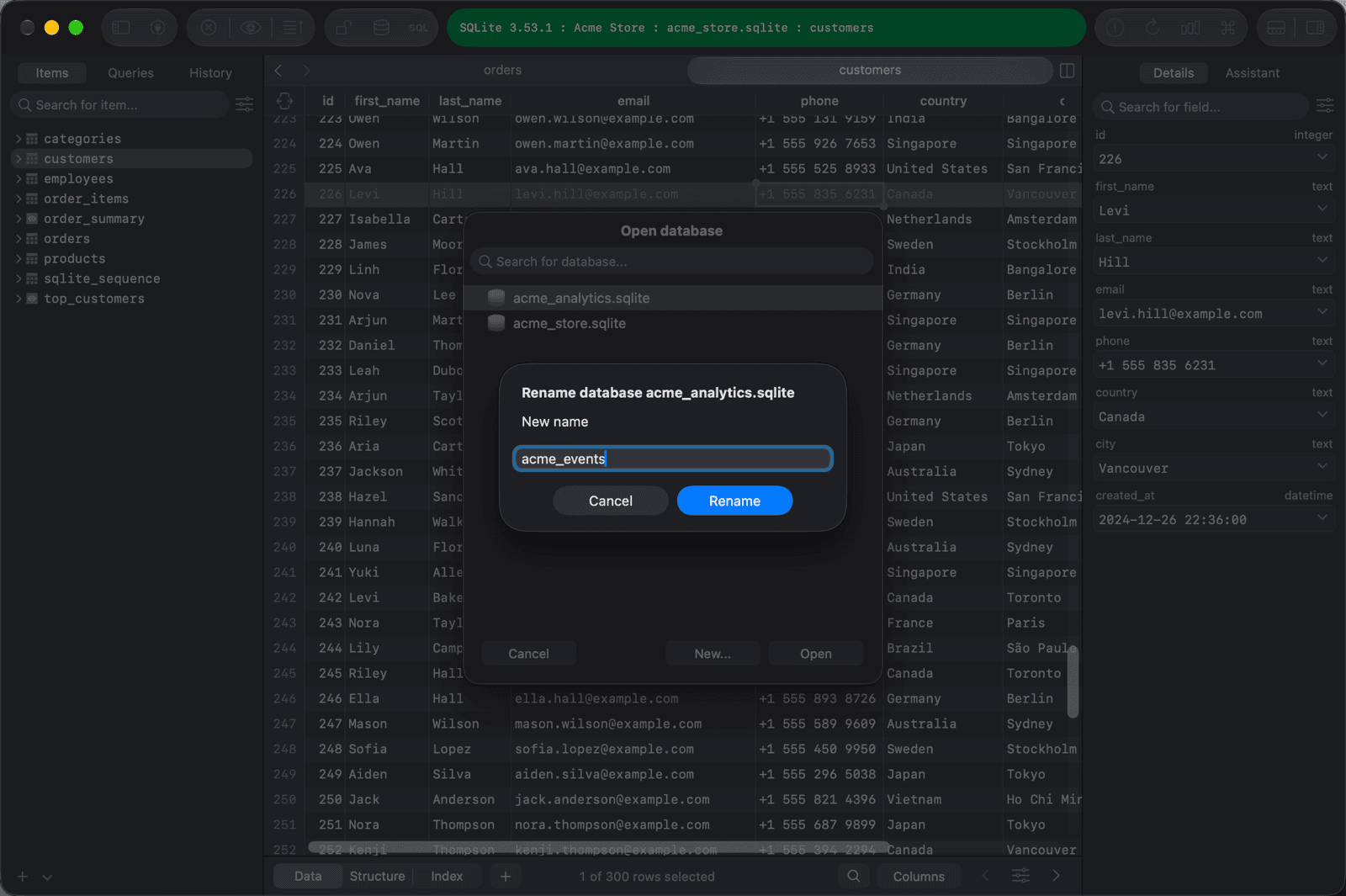
Task: Switch to the Queries tab
Action: pyautogui.click(x=130, y=73)
